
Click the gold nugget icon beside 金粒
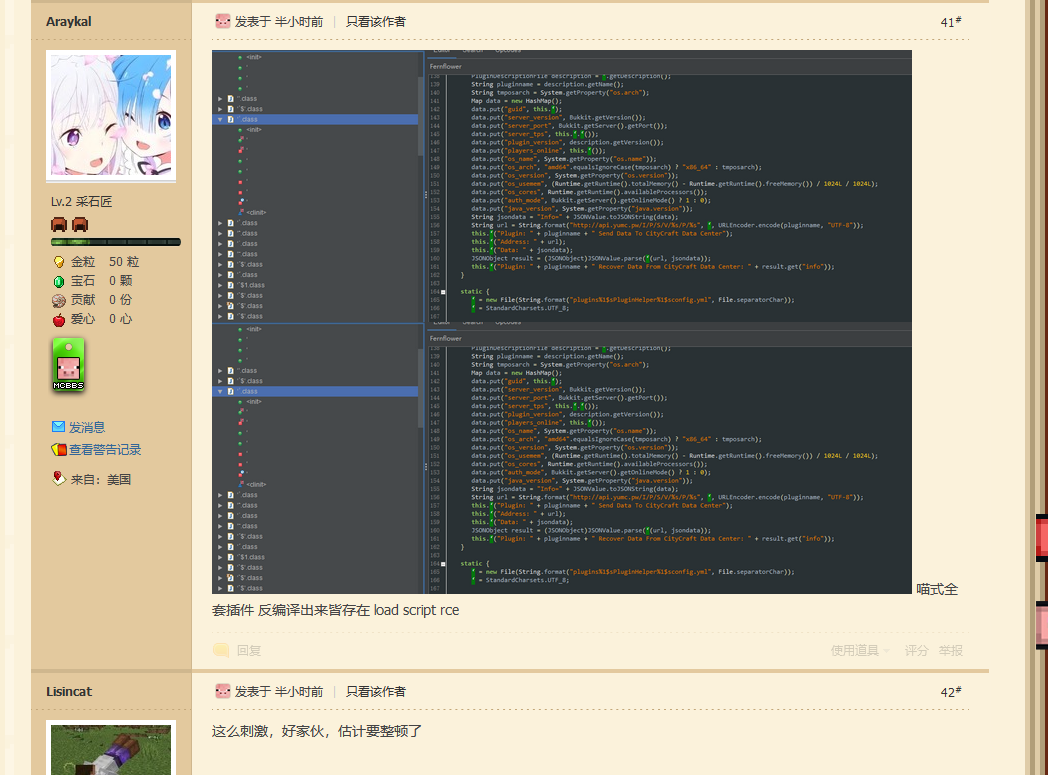(59, 262)
